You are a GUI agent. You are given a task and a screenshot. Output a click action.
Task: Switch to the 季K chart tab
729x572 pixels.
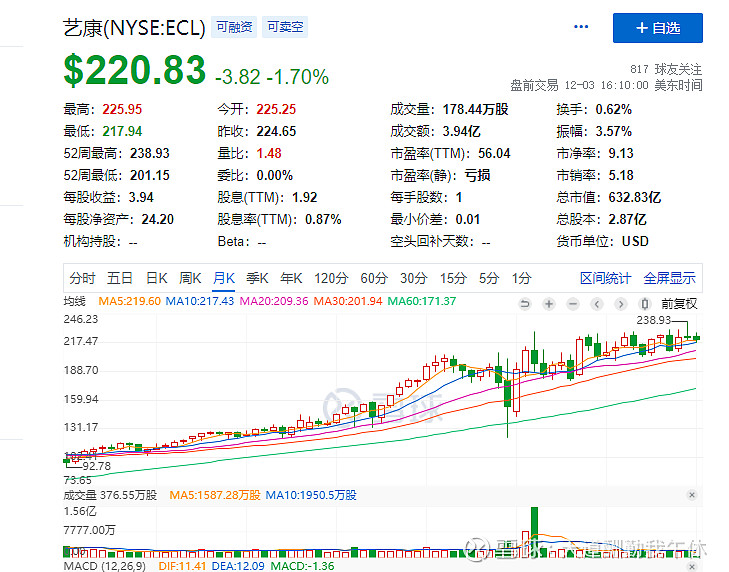(257, 278)
